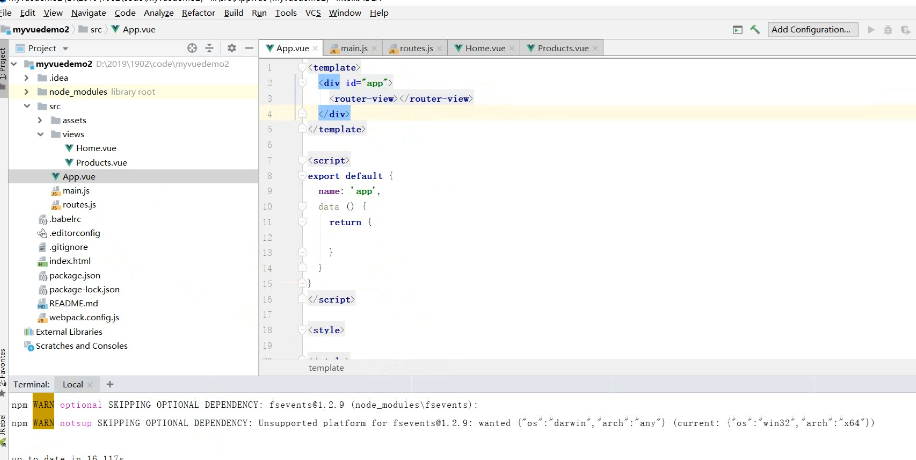Viewport: 916px width, 460px height.
Task: Close the main.js editor tab
Action: (x=374, y=49)
